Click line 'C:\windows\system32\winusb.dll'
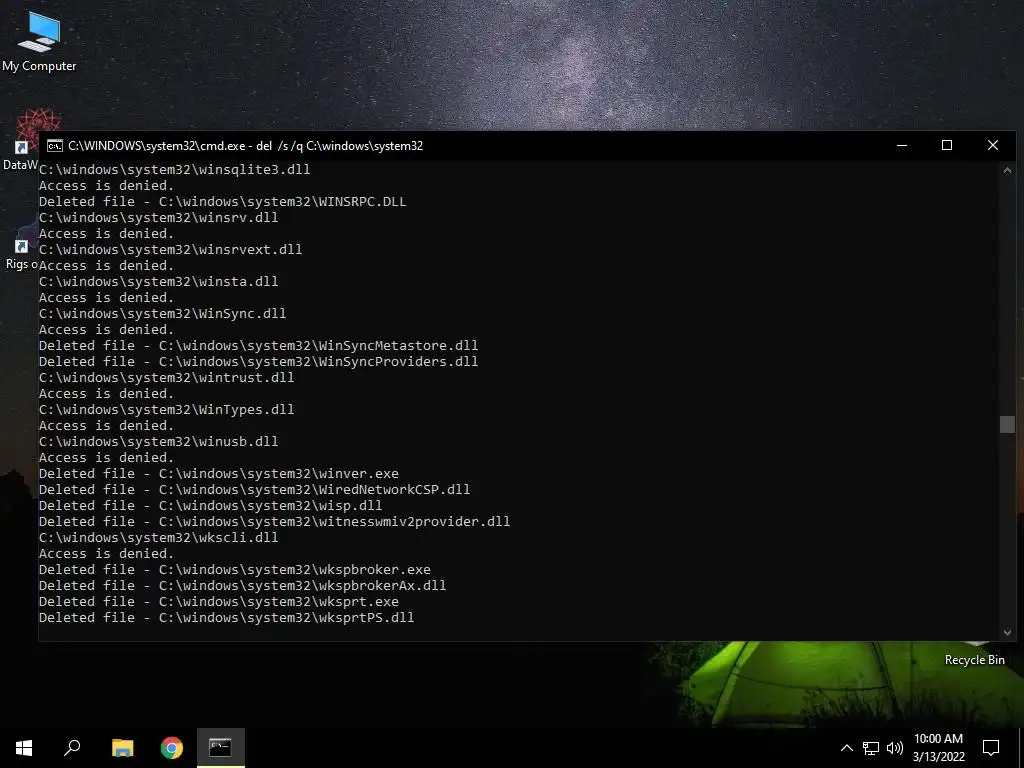This screenshot has width=1024, height=768. click(x=159, y=441)
